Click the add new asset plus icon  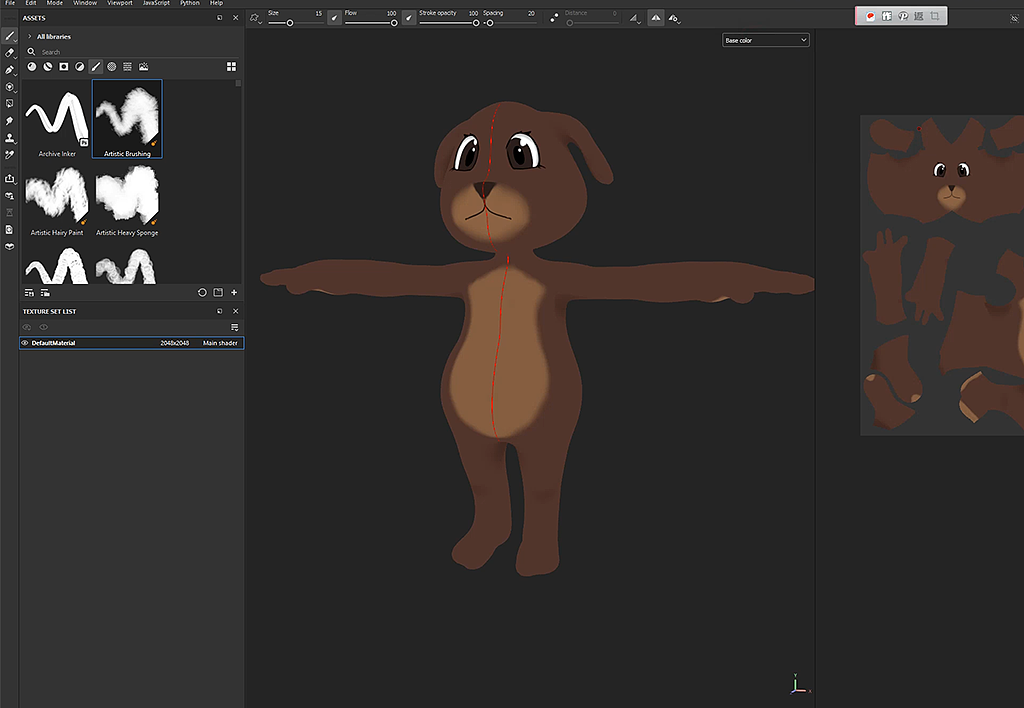[234, 293]
